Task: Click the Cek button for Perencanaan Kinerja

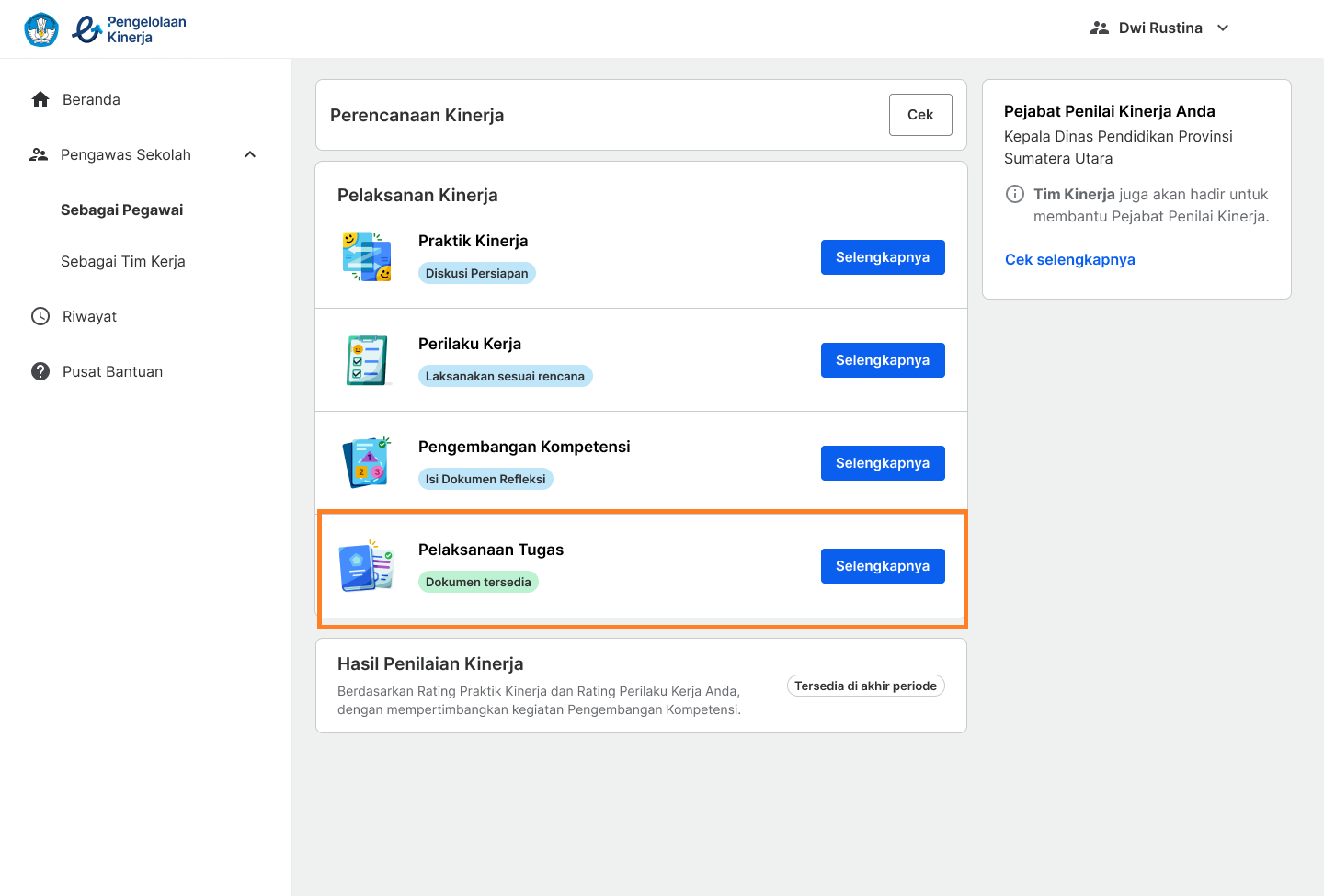Action: pyautogui.click(x=920, y=115)
